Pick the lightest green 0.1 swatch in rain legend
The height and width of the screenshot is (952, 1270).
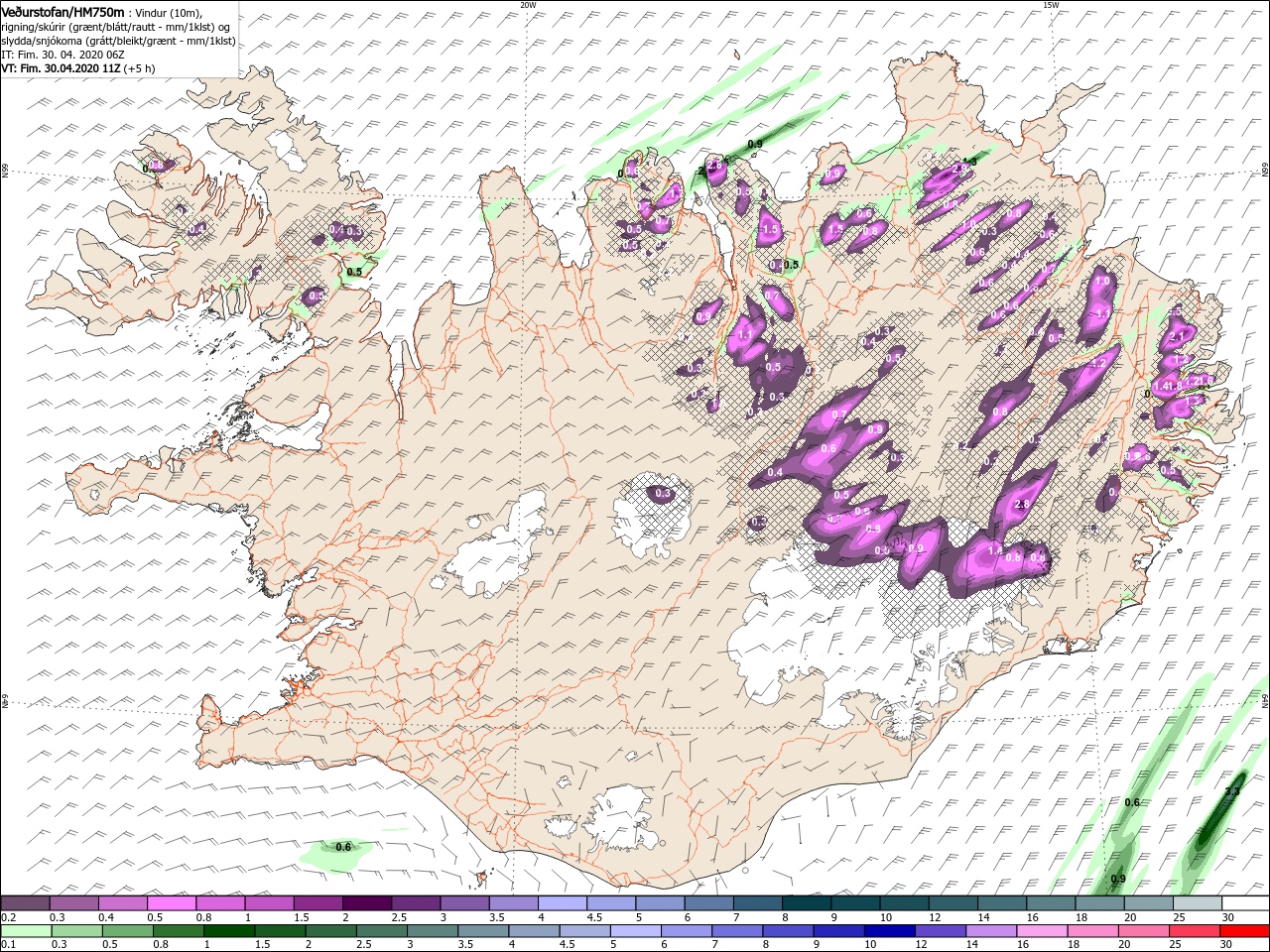[25, 931]
